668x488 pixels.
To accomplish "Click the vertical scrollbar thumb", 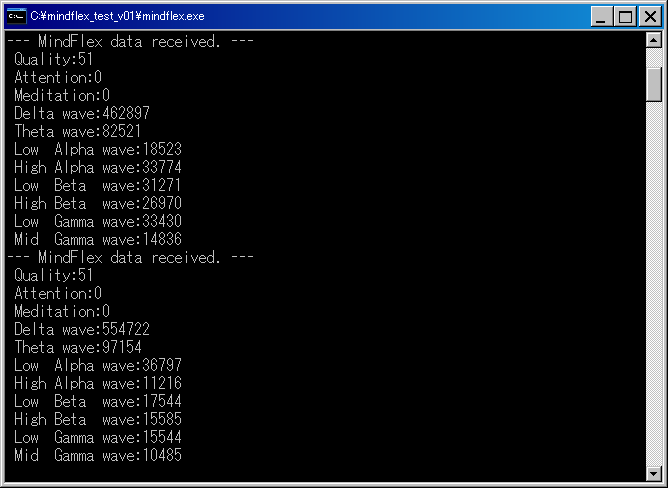I will [654, 84].
